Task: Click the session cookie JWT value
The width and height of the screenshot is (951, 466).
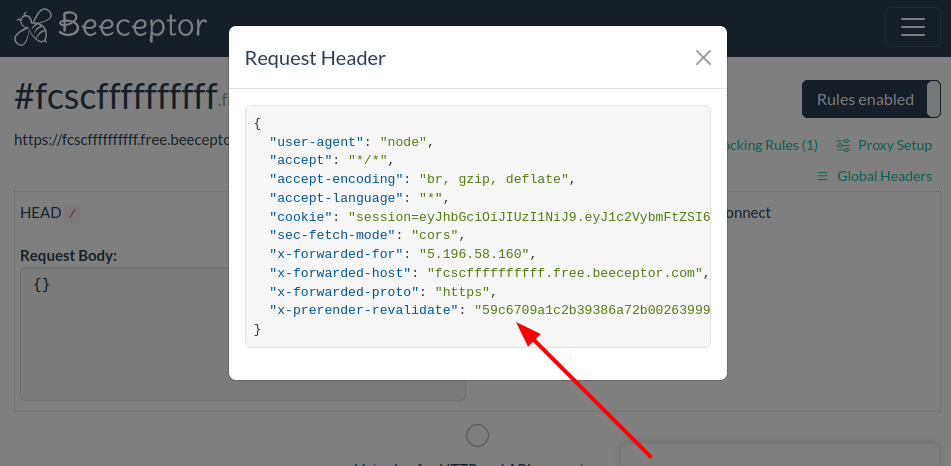Action: point(529,217)
